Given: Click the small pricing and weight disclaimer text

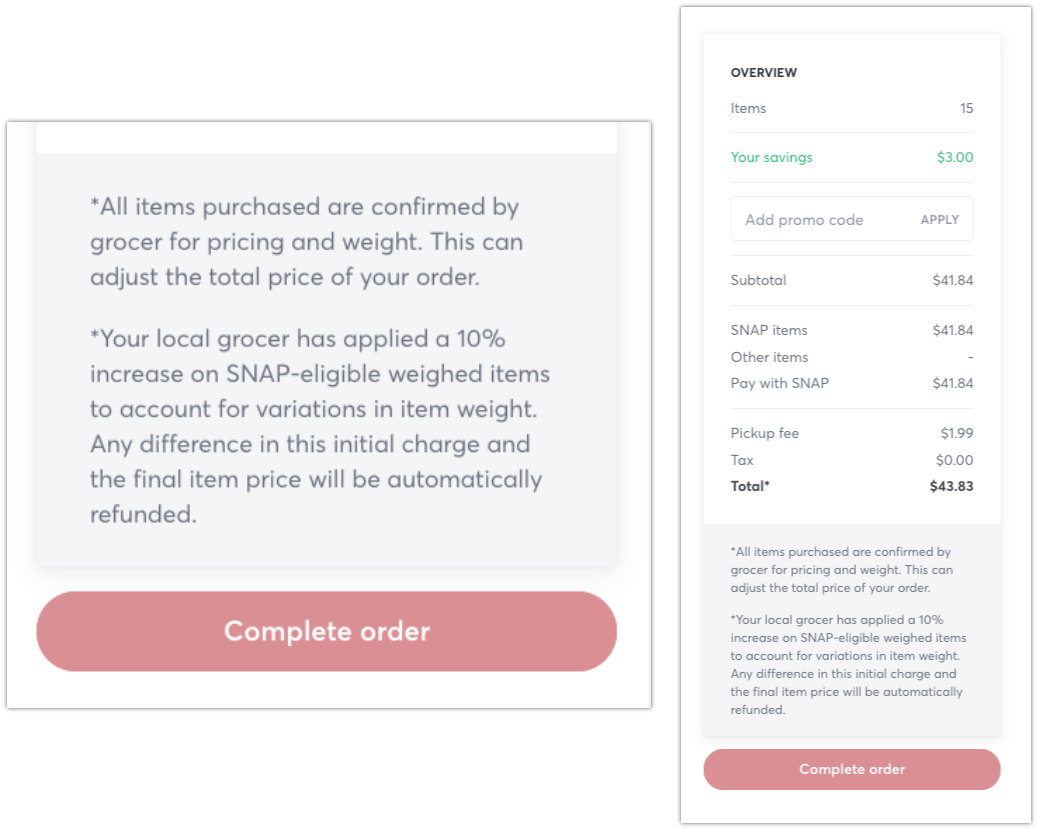Looking at the screenshot, I should [x=840, y=570].
